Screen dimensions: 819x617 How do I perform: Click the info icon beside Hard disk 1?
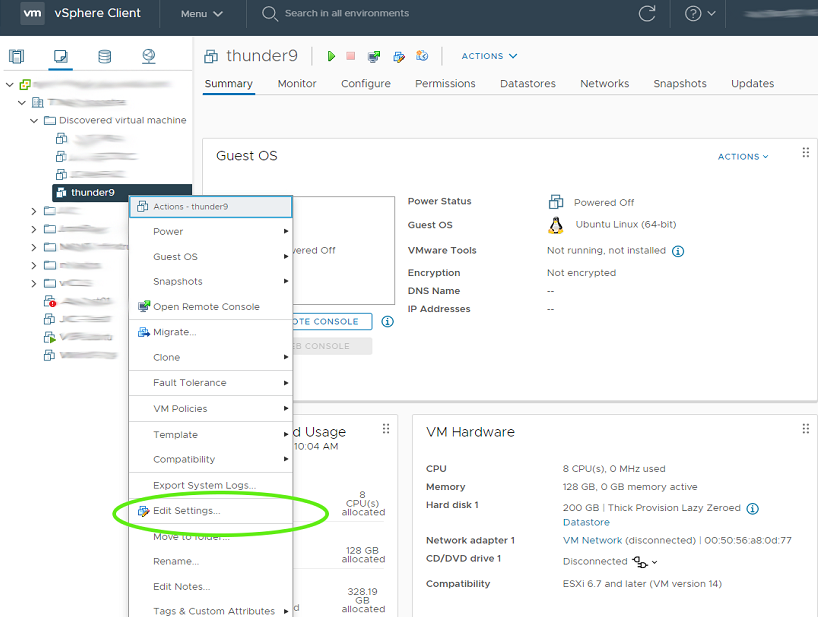pos(752,508)
